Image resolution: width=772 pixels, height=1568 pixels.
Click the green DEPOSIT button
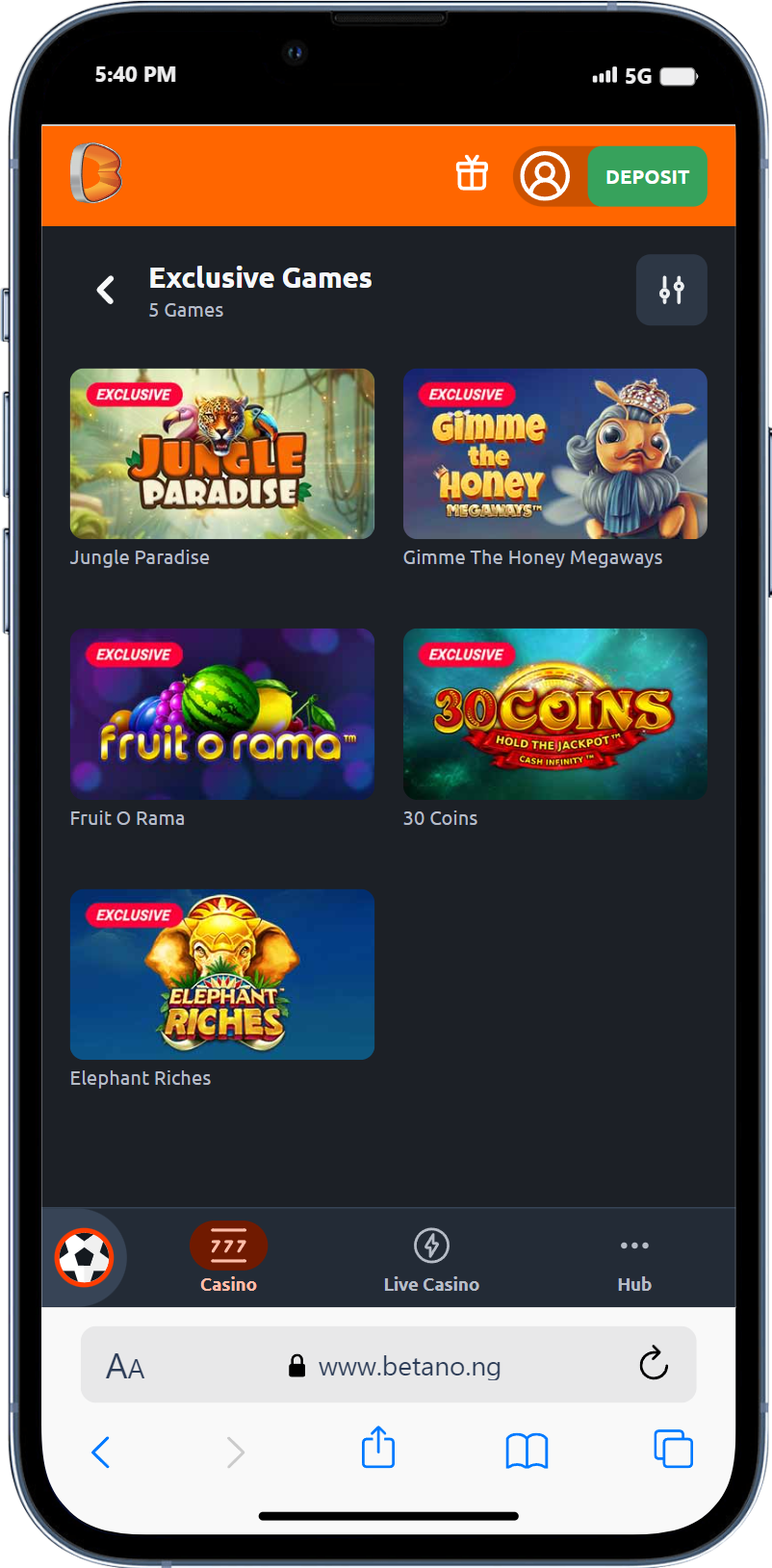click(x=647, y=176)
